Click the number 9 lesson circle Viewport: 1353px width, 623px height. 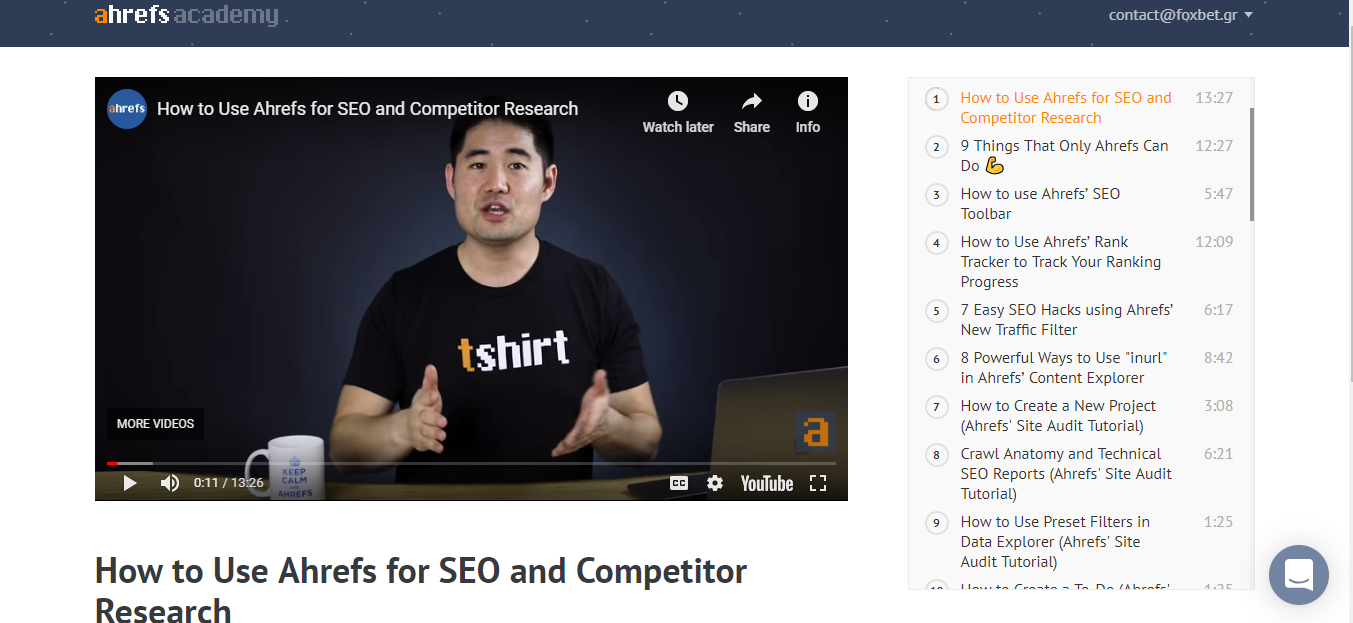pyautogui.click(x=937, y=522)
